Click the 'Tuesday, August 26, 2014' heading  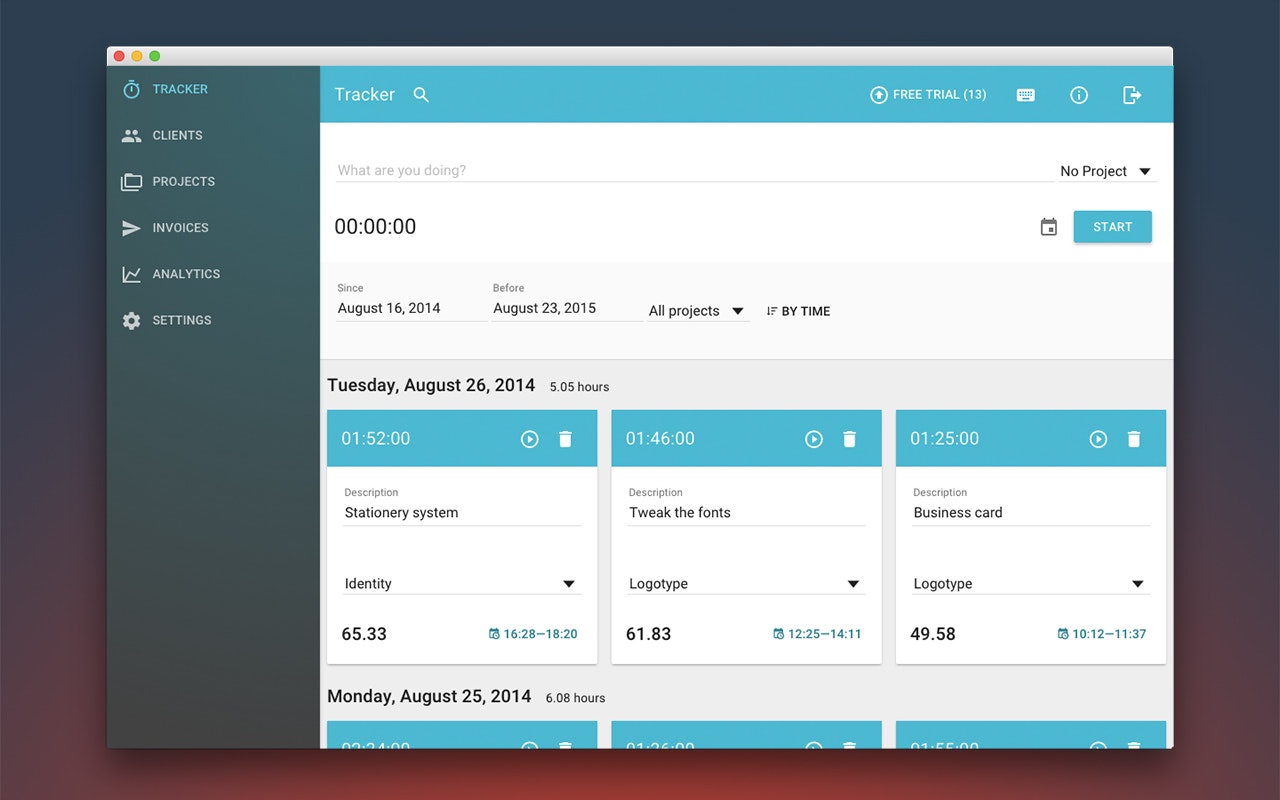pos(431,386)
